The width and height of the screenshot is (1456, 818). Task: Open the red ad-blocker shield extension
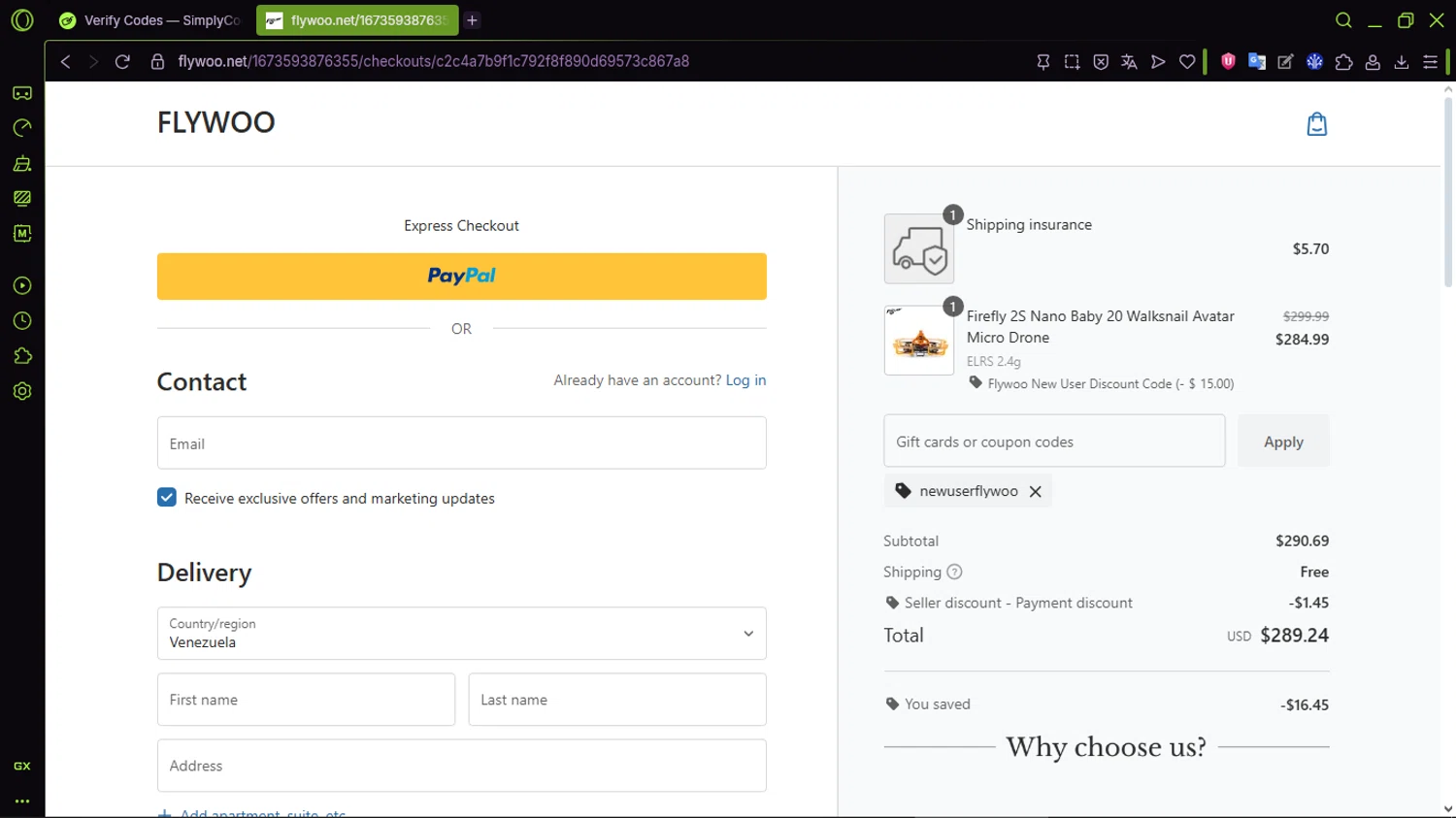click(1228, 61)
